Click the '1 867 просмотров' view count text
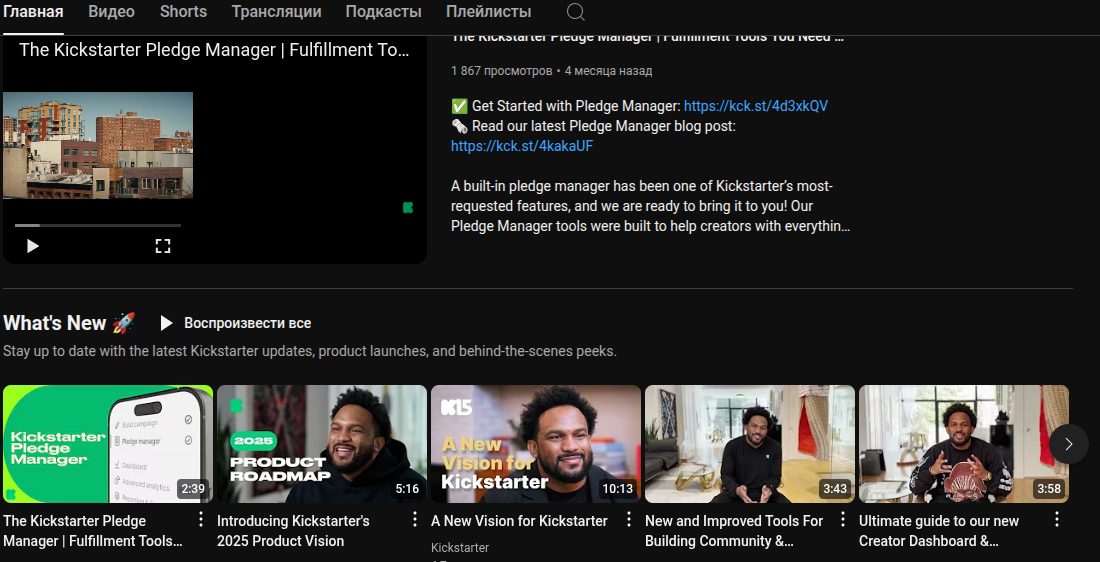This screenshot has width=1100, height=562. coord(502,71)
